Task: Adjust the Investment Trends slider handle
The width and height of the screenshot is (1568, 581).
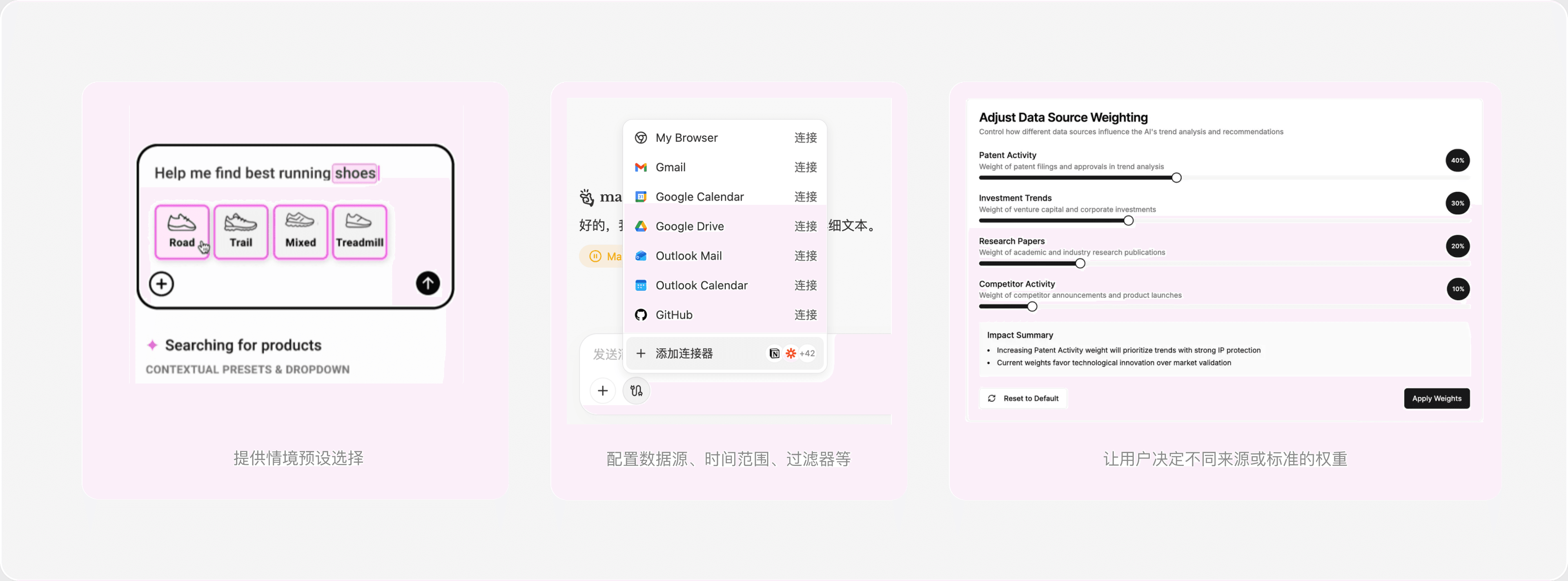Action: (x=1128, y=220)
